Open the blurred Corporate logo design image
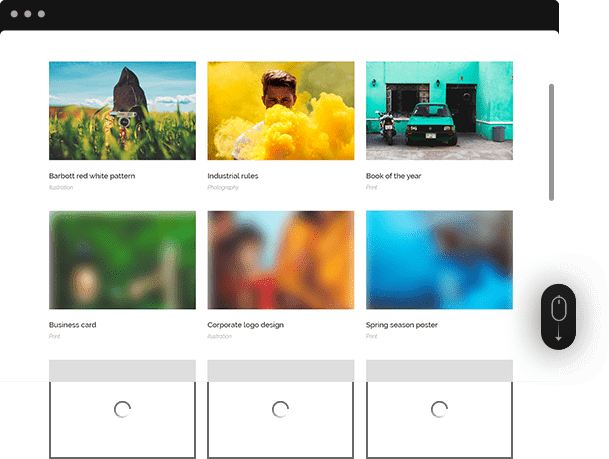Screen dimensions: 609x459 coord(281,260)
